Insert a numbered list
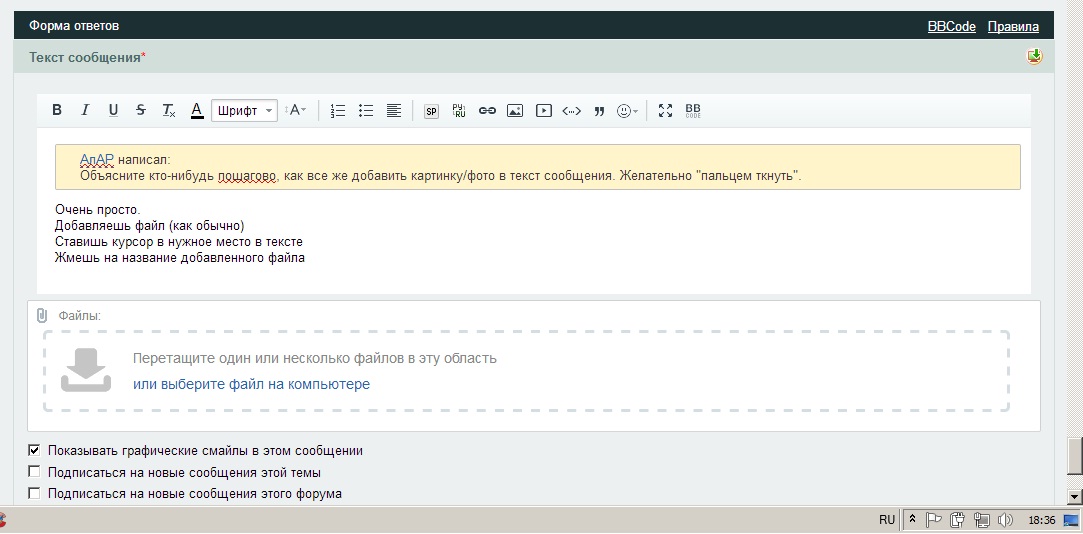1083x534 pixels. pyautogui.click(x=338, y=111)
